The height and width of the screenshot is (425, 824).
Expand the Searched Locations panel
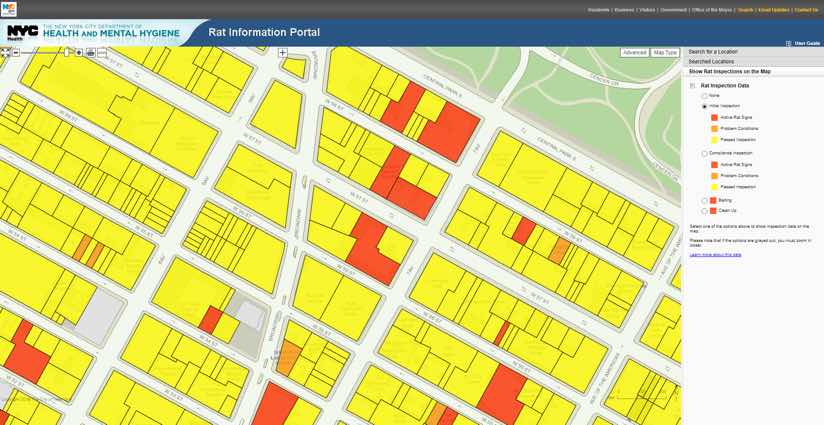tap(753, 61)
